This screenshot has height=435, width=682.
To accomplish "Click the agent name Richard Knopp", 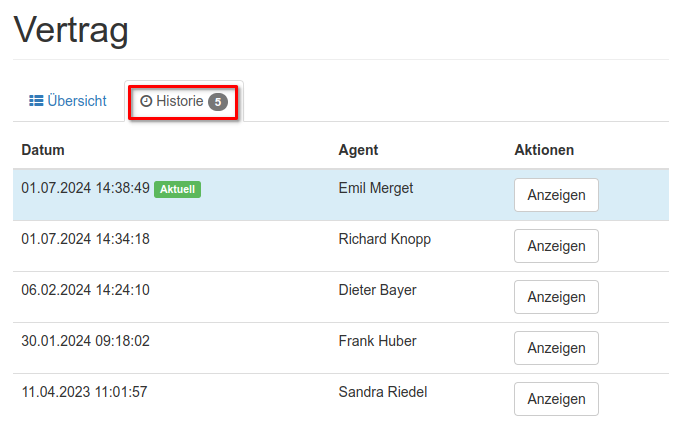I will (385, 239).
